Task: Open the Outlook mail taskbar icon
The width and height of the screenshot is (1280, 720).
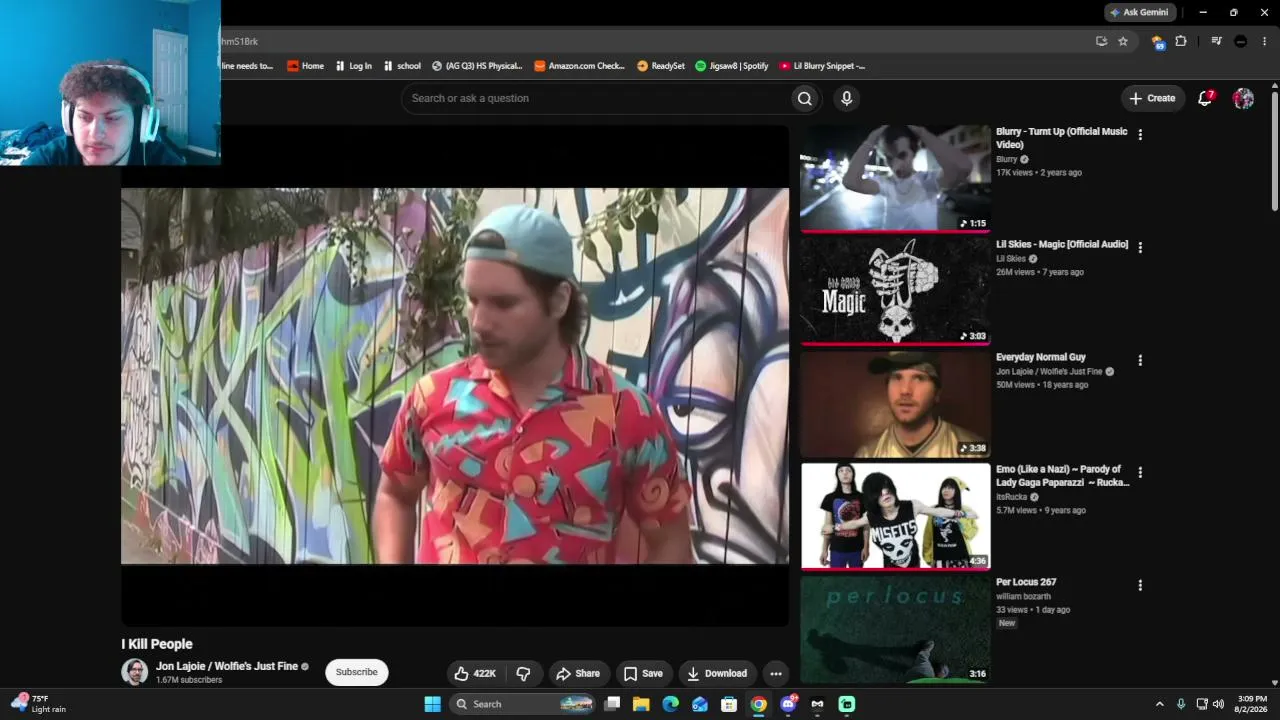Action: (x=700, y=704)
